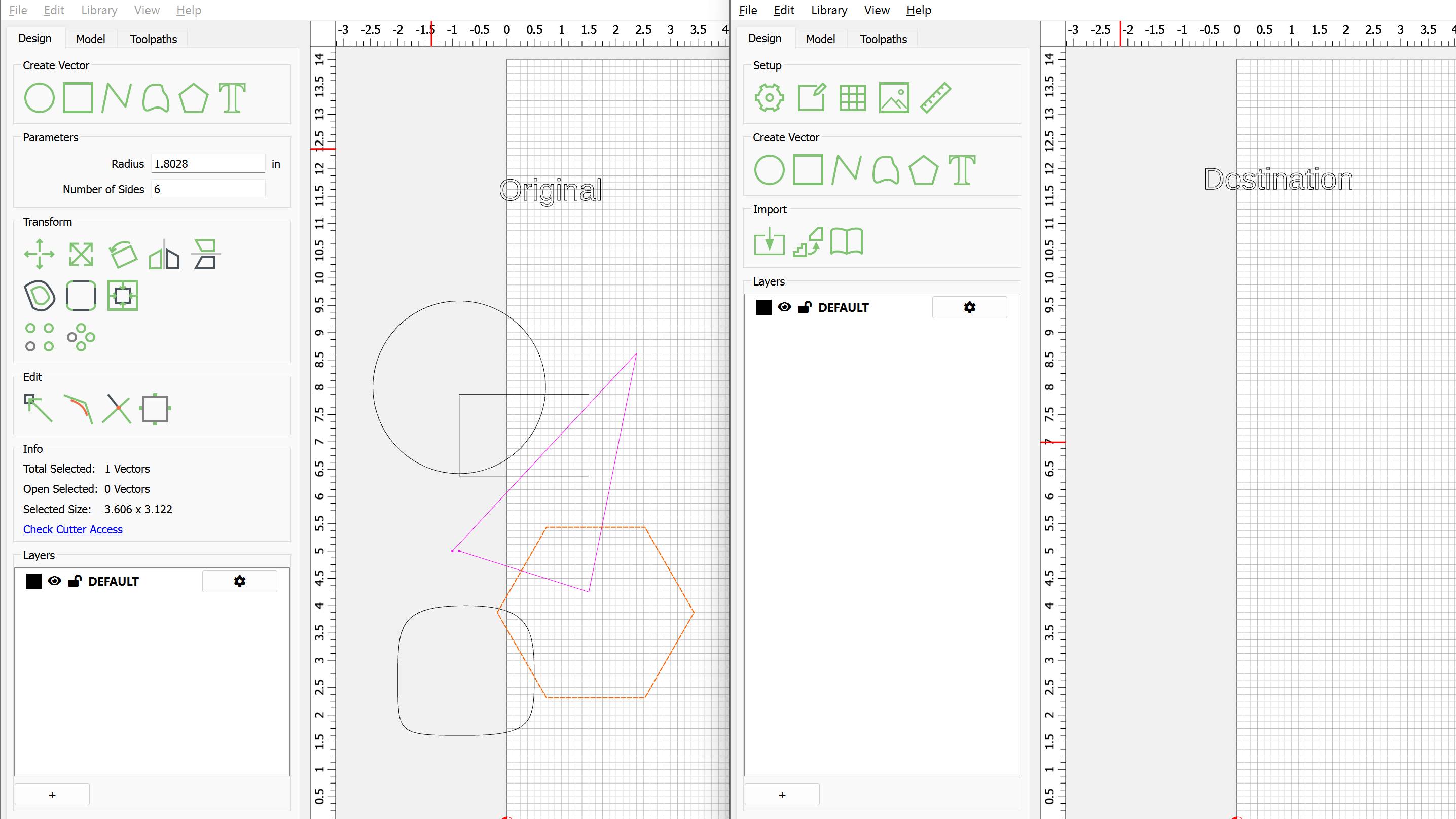Select the circular array copy tool

click(81, 337)
